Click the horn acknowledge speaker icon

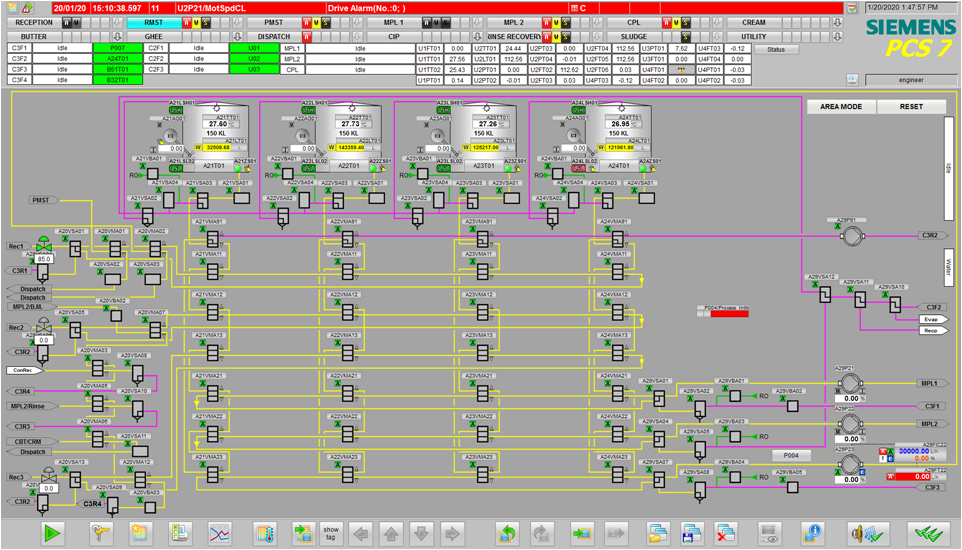click(x=868, y=533)
